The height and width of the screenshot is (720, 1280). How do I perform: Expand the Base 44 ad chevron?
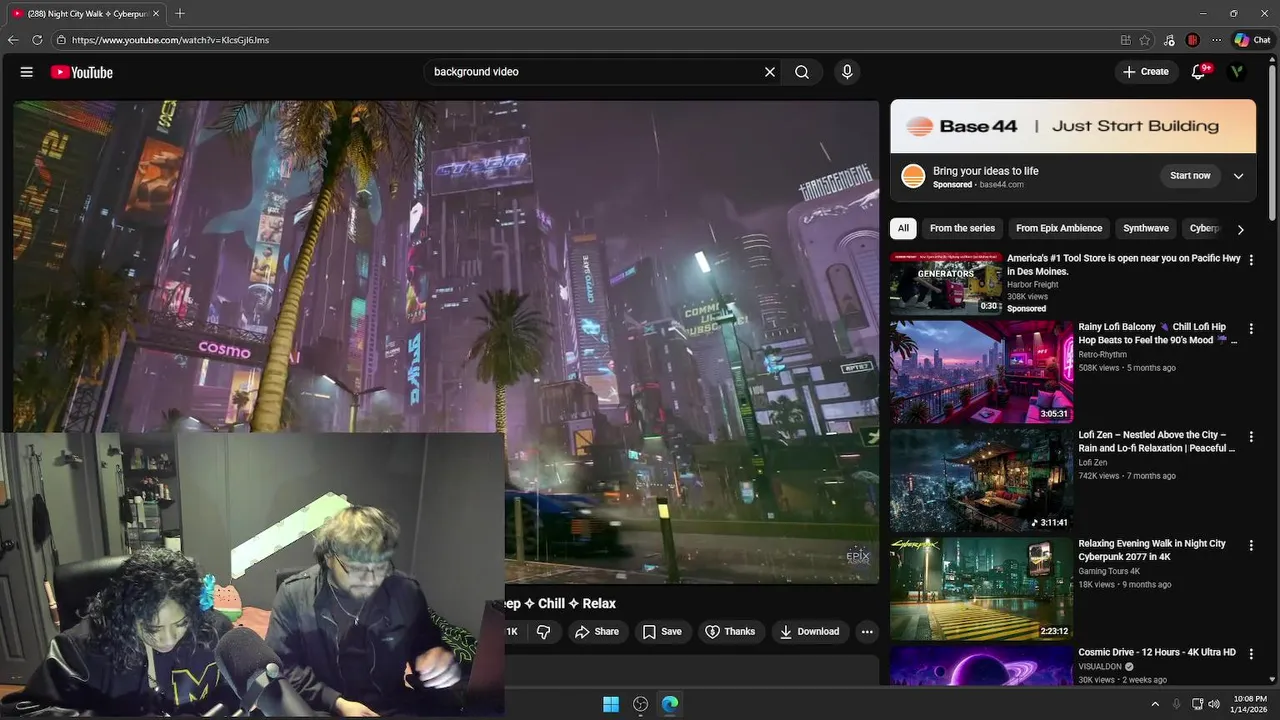[1238, 176]
